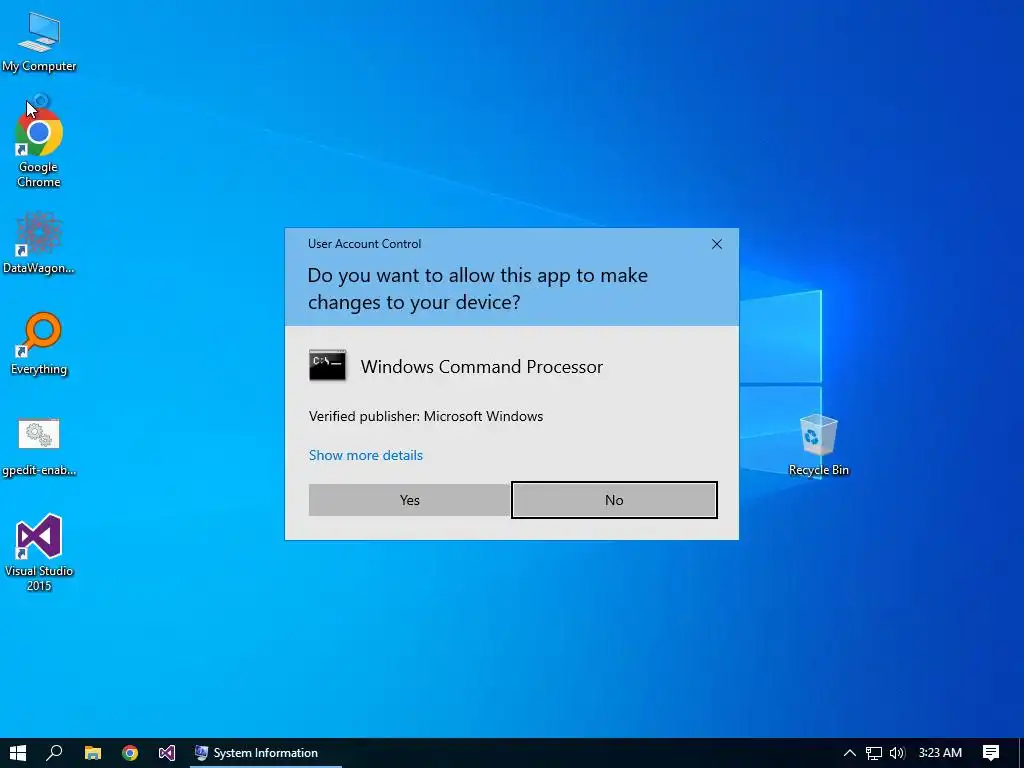This screenshot has width=1024, height=768.
Task: Click No in User Account Control
Action: (614, 500)
